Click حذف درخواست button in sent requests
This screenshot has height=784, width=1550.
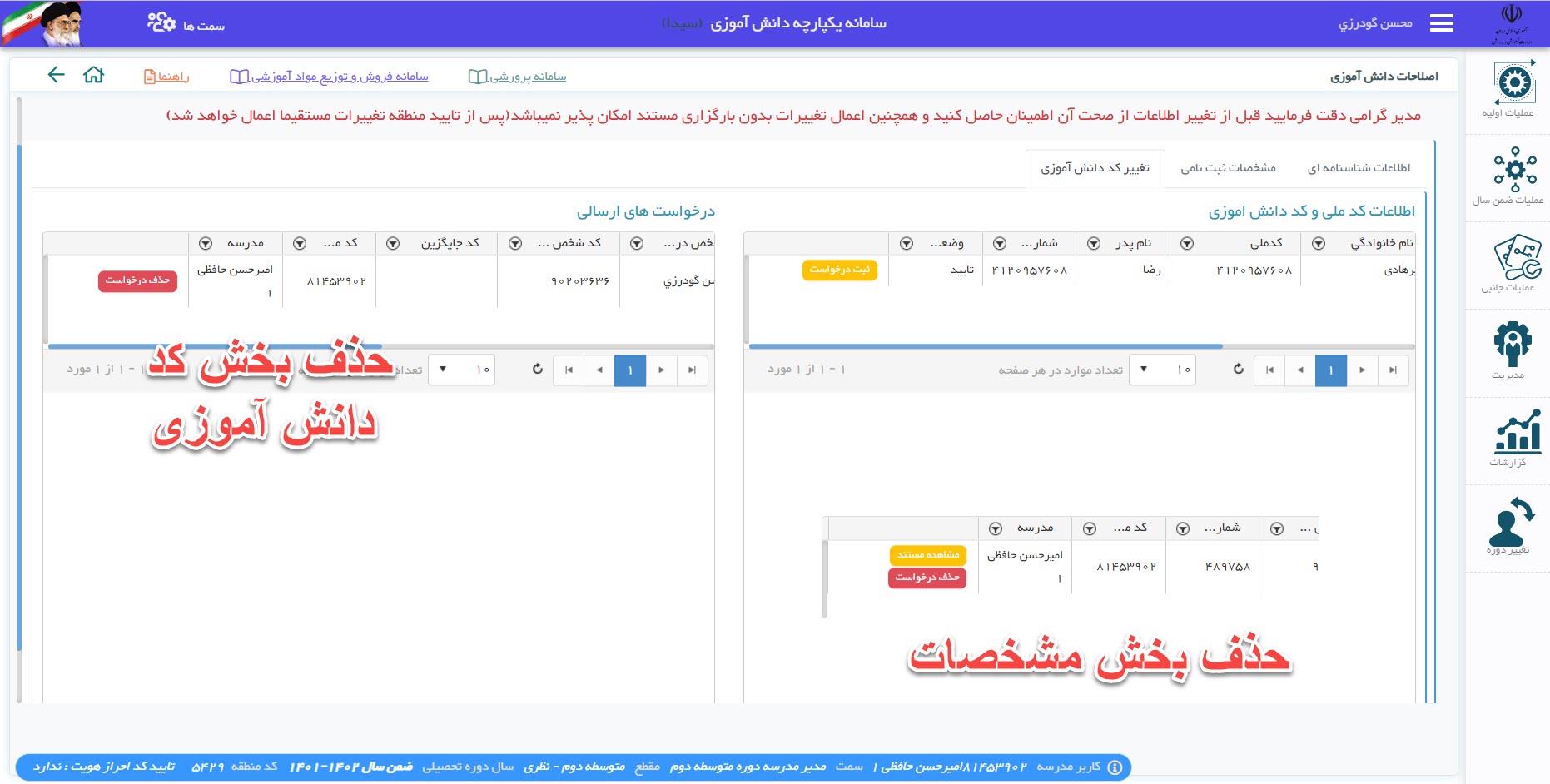(137, 280)
